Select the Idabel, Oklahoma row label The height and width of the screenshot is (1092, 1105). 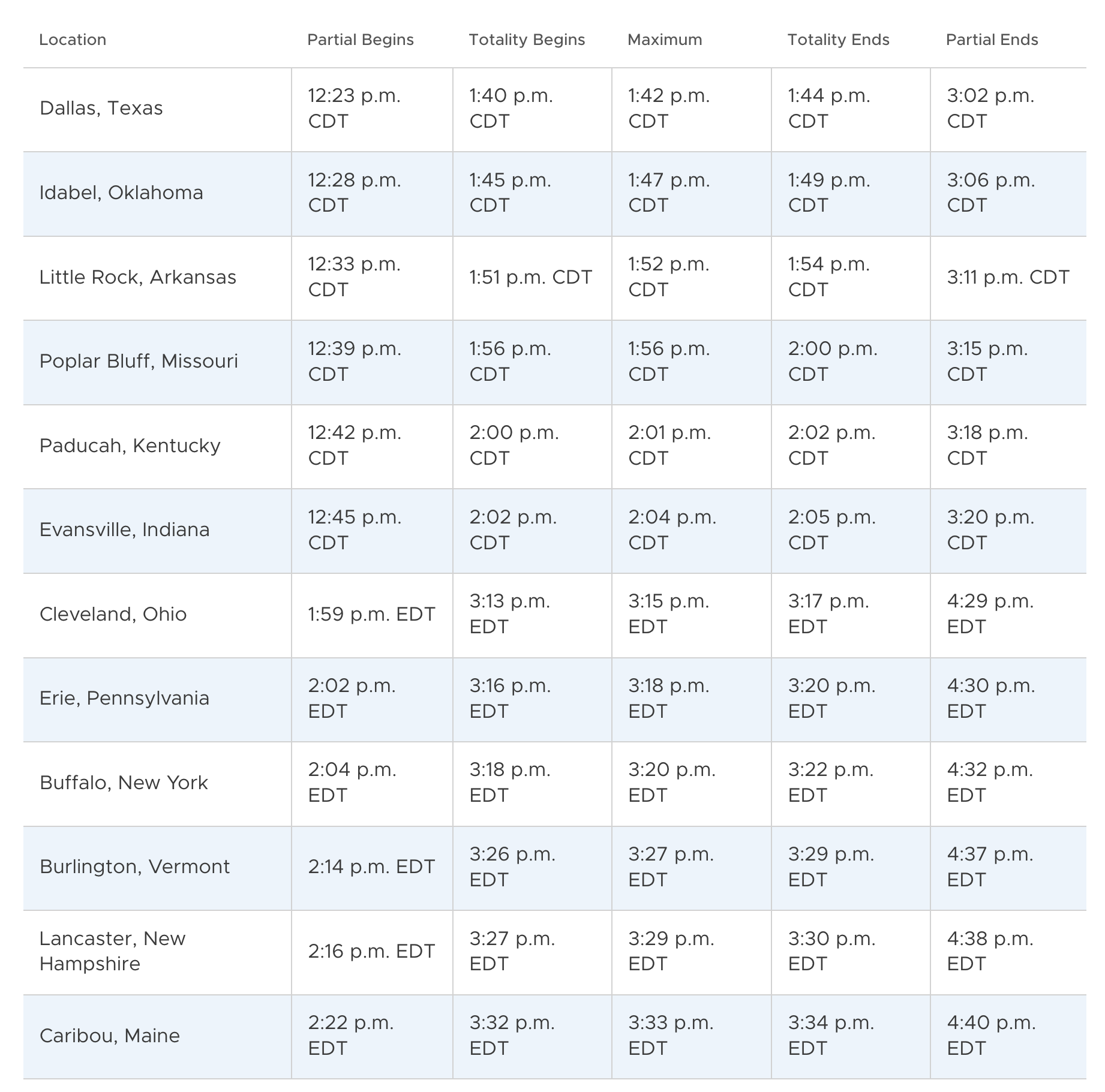158,194
